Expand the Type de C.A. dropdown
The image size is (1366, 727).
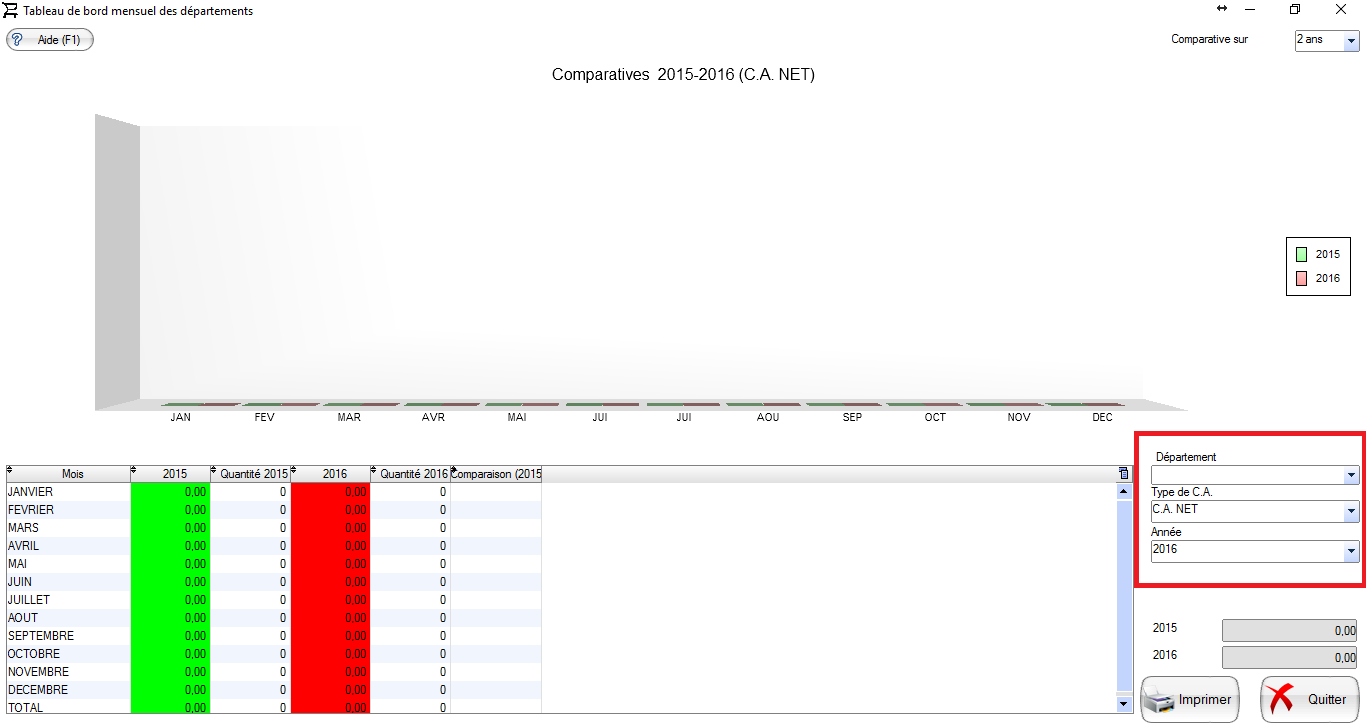(x=1351, y=512)
